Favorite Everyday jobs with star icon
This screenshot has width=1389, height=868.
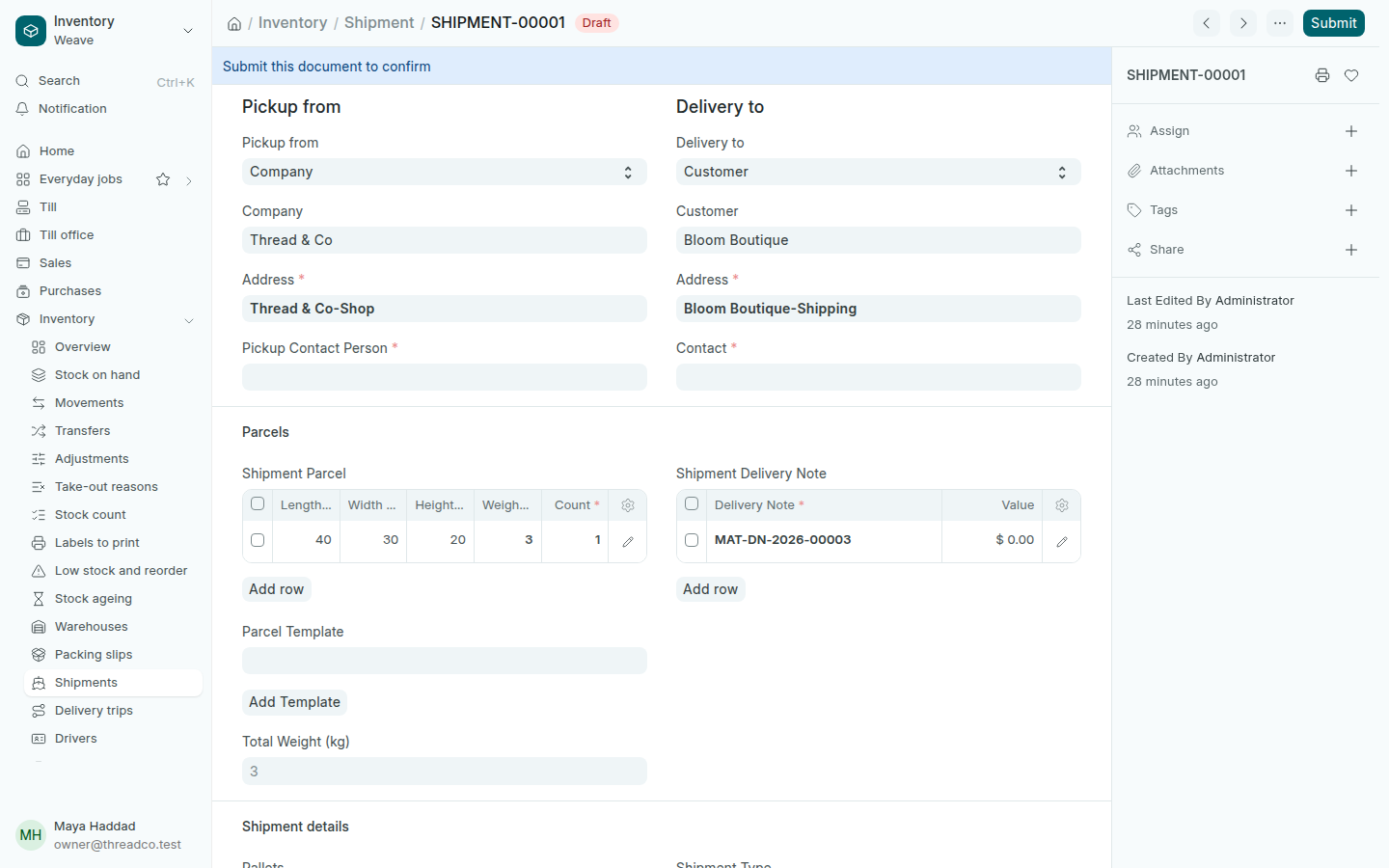[x=163, y=179]
